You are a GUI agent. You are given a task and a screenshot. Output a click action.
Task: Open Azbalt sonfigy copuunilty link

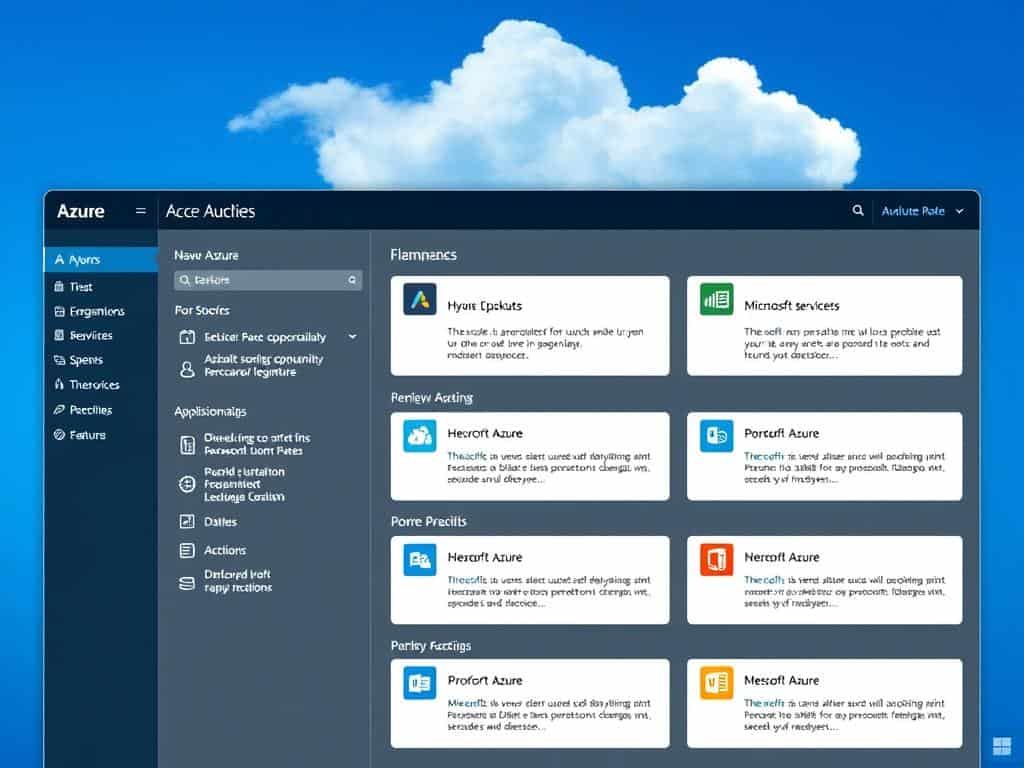(263, 366)
